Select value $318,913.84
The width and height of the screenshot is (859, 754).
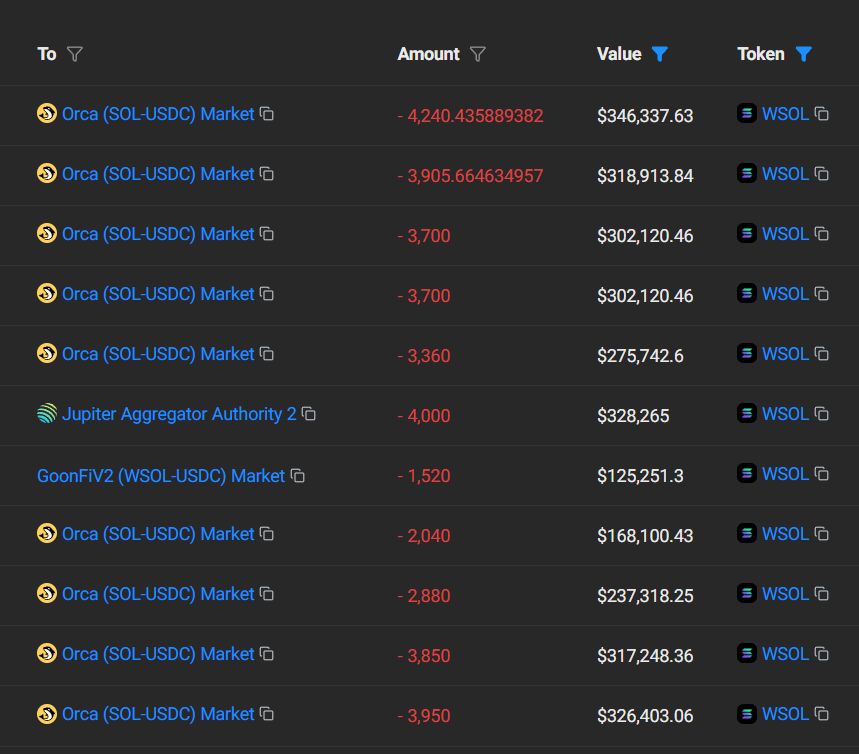pyautogui.click(x=645, y=176)
